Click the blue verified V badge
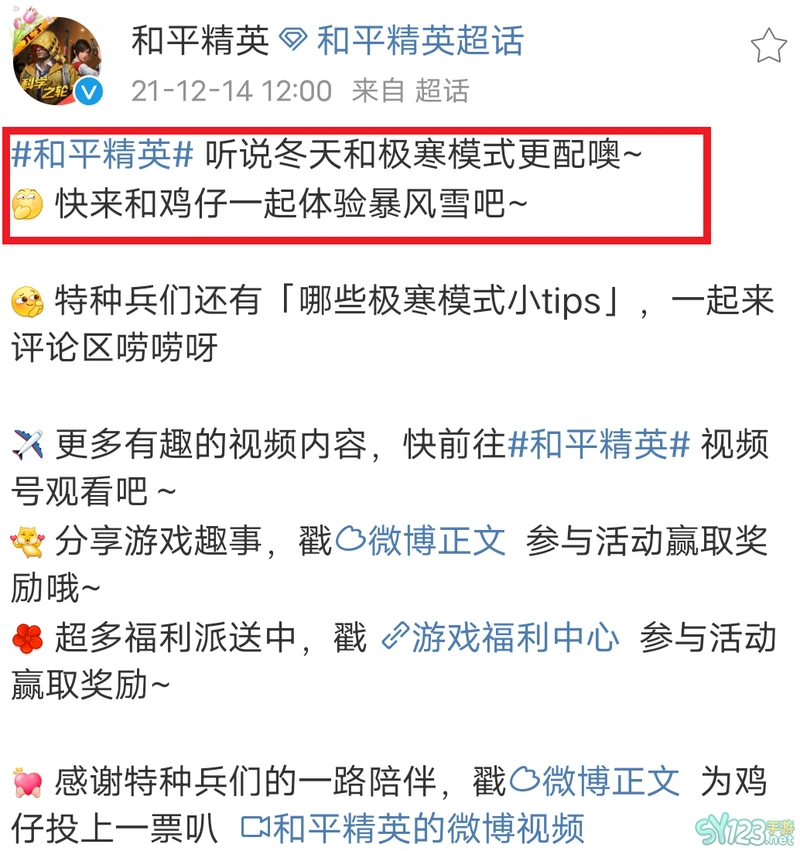This screenshot has height=851, width=800. [x=88, y=91]
